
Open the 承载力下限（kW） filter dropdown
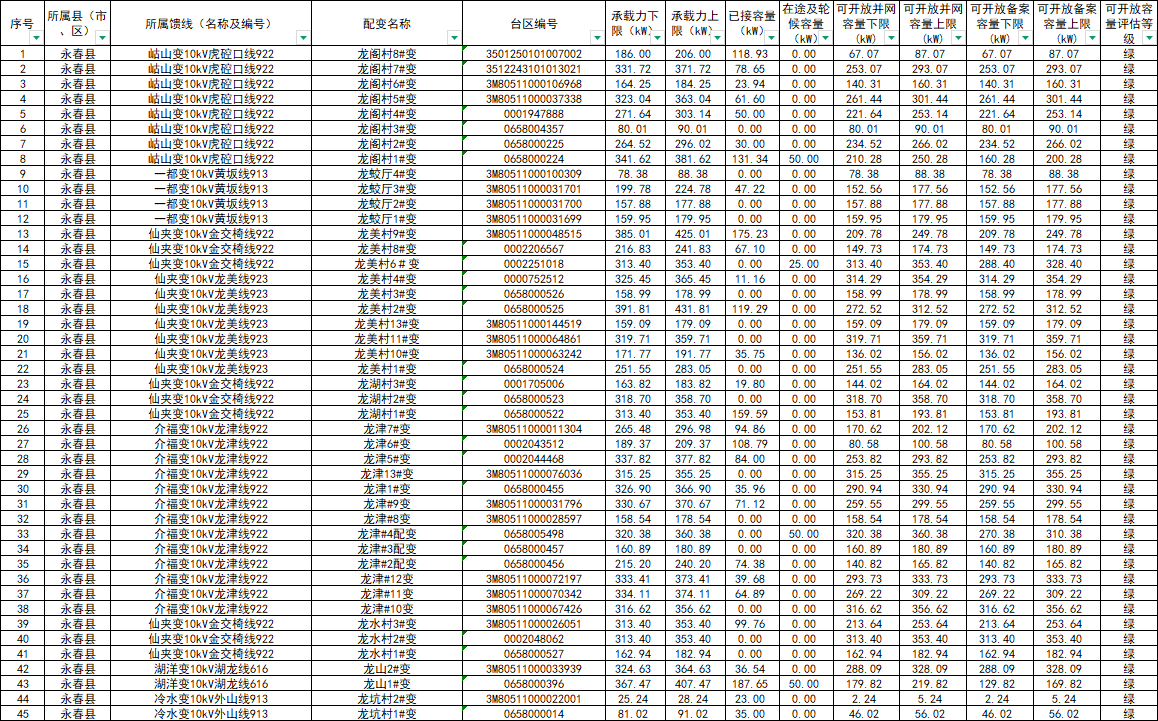657,38
